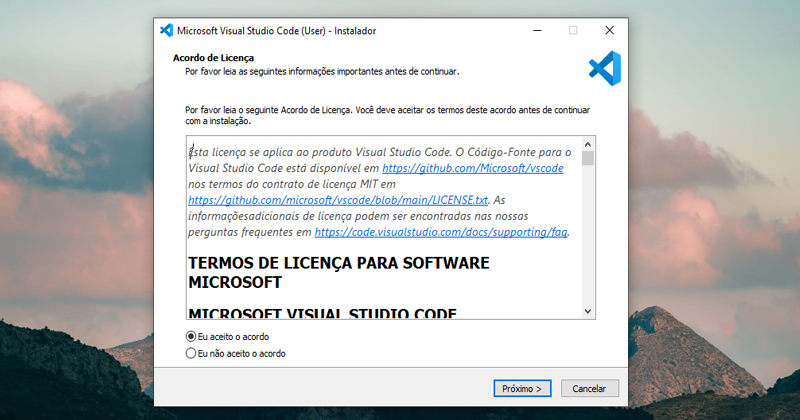800x420 pixels.
Task: Click the large VS Code logo in the header
Action: pos(605,67)
